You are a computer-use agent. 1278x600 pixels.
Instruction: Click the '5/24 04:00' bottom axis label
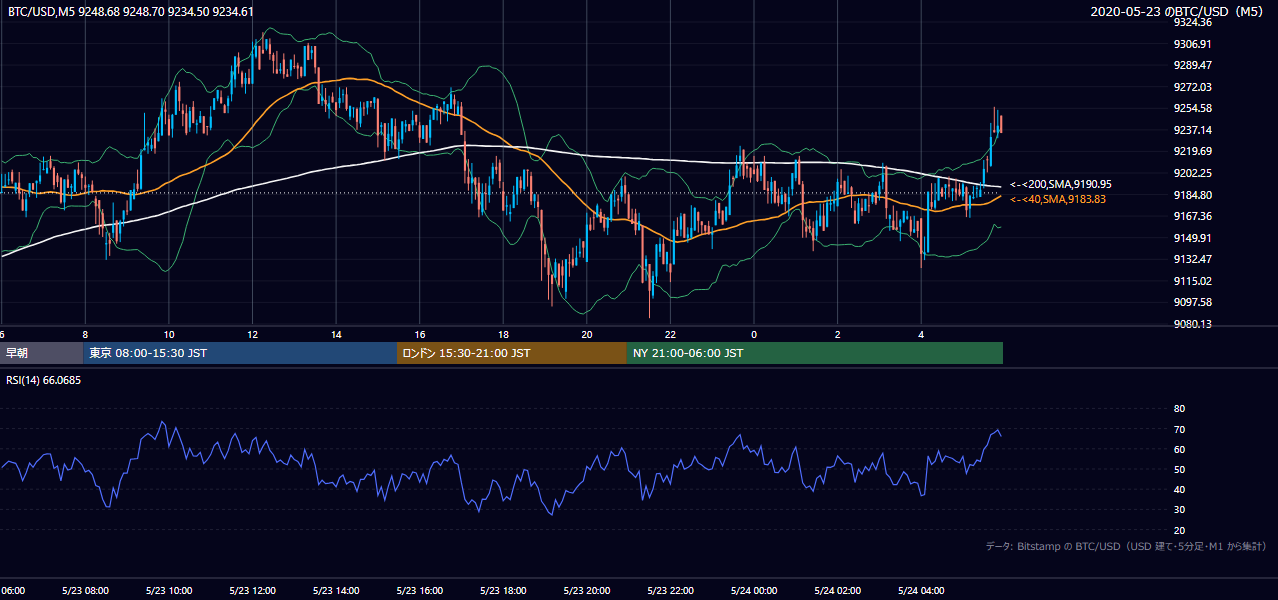pyautogui.click(x=921, y=590)
